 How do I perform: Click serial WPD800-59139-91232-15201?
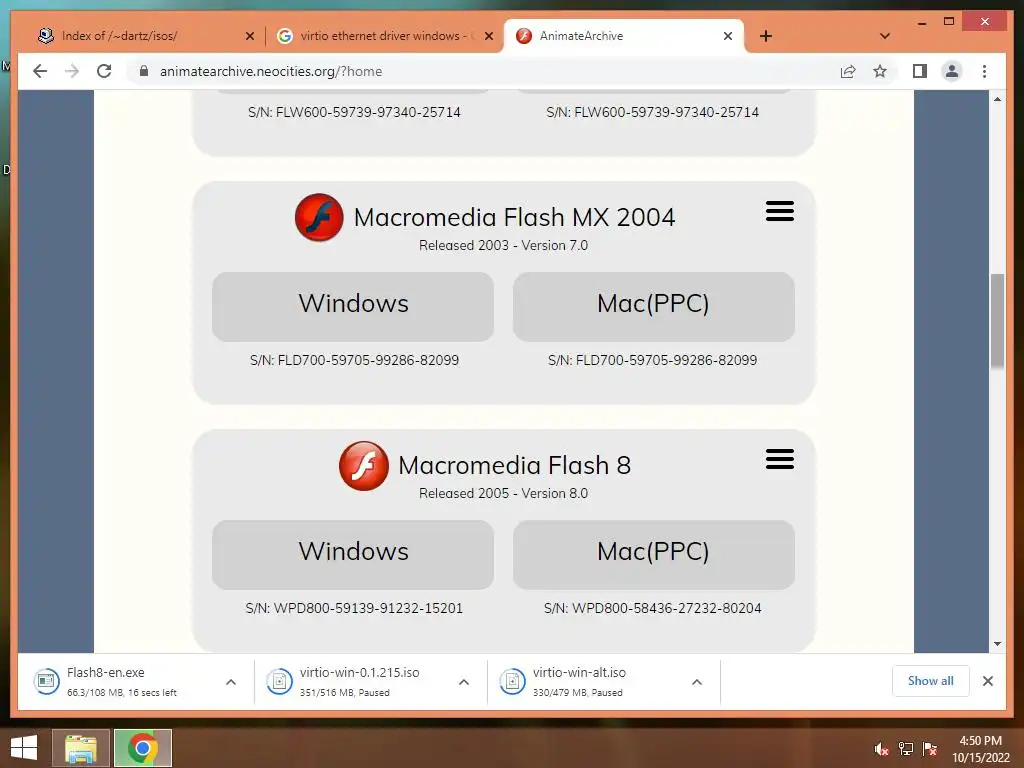coord(354,608)
